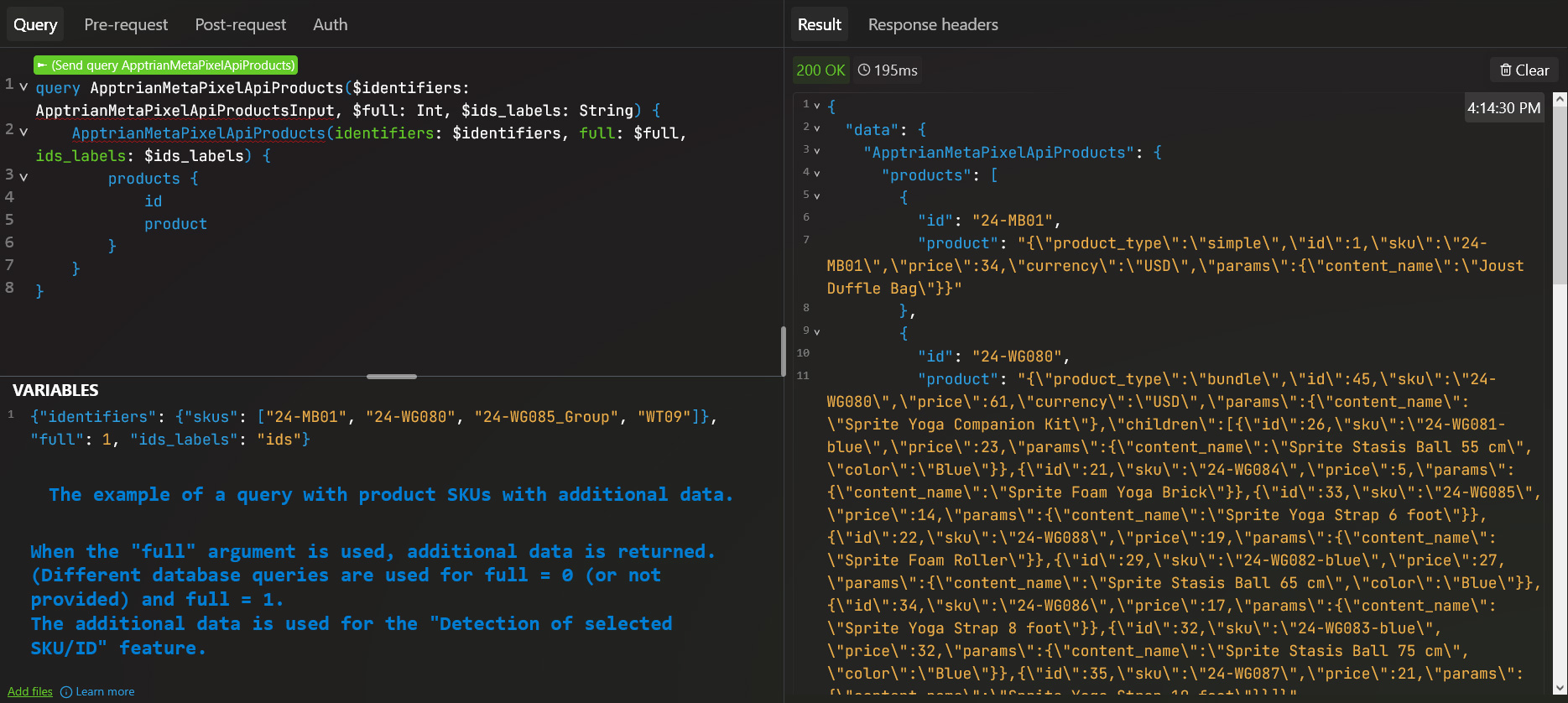The height and width of the screenshot is (703, 1568).
Task: Click "24-WG080" id value in result
Action: coord(1017,357)
